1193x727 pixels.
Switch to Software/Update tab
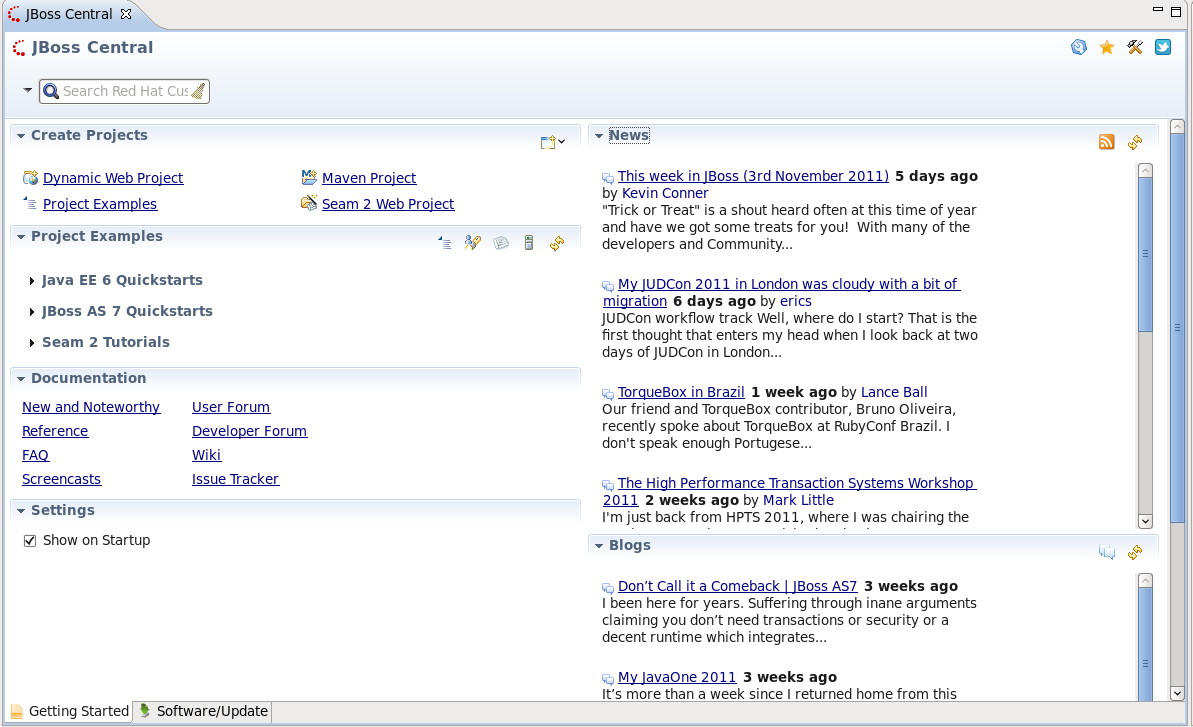click(203, 711)
